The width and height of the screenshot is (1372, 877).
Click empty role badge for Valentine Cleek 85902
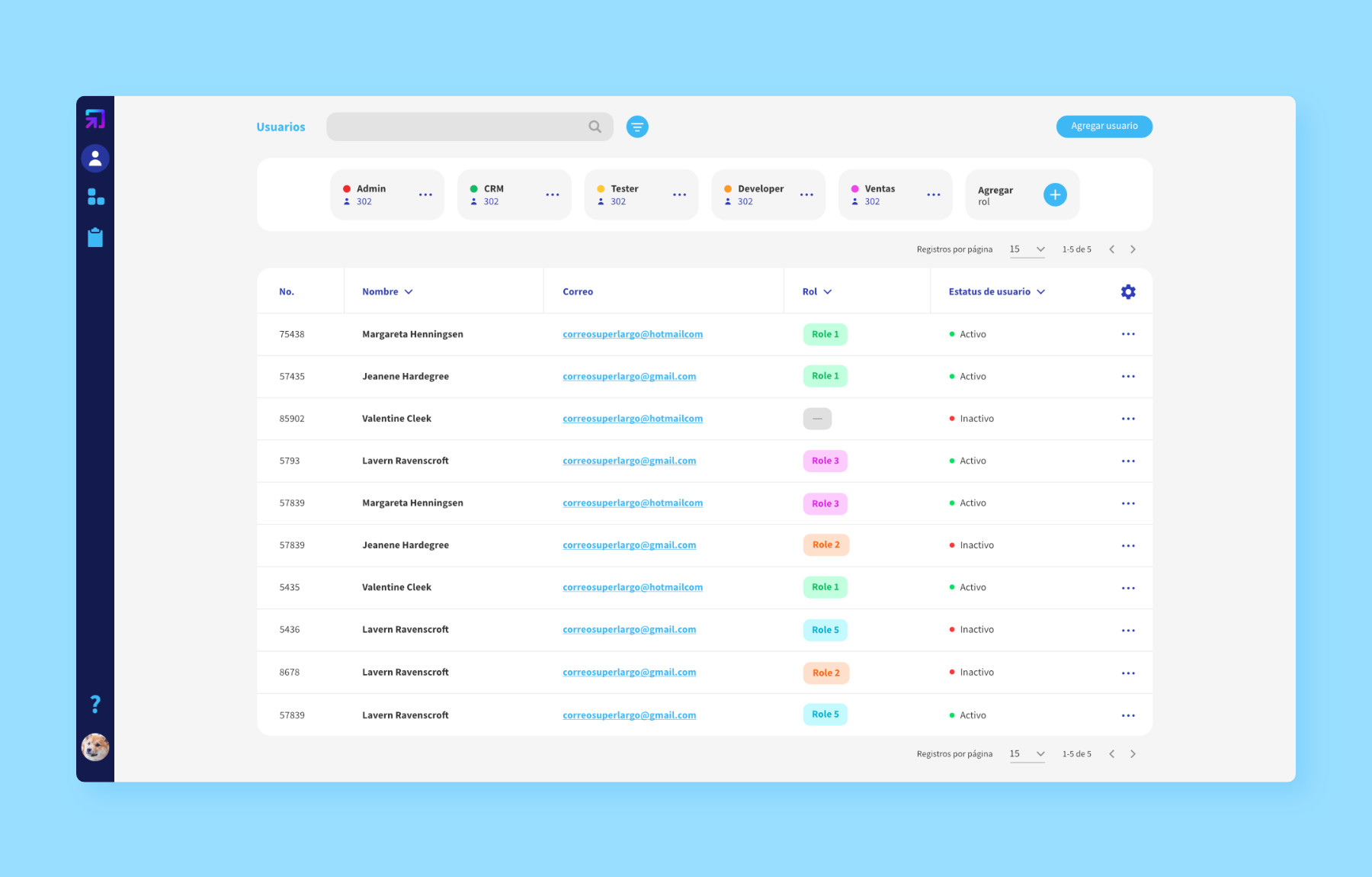817,419
